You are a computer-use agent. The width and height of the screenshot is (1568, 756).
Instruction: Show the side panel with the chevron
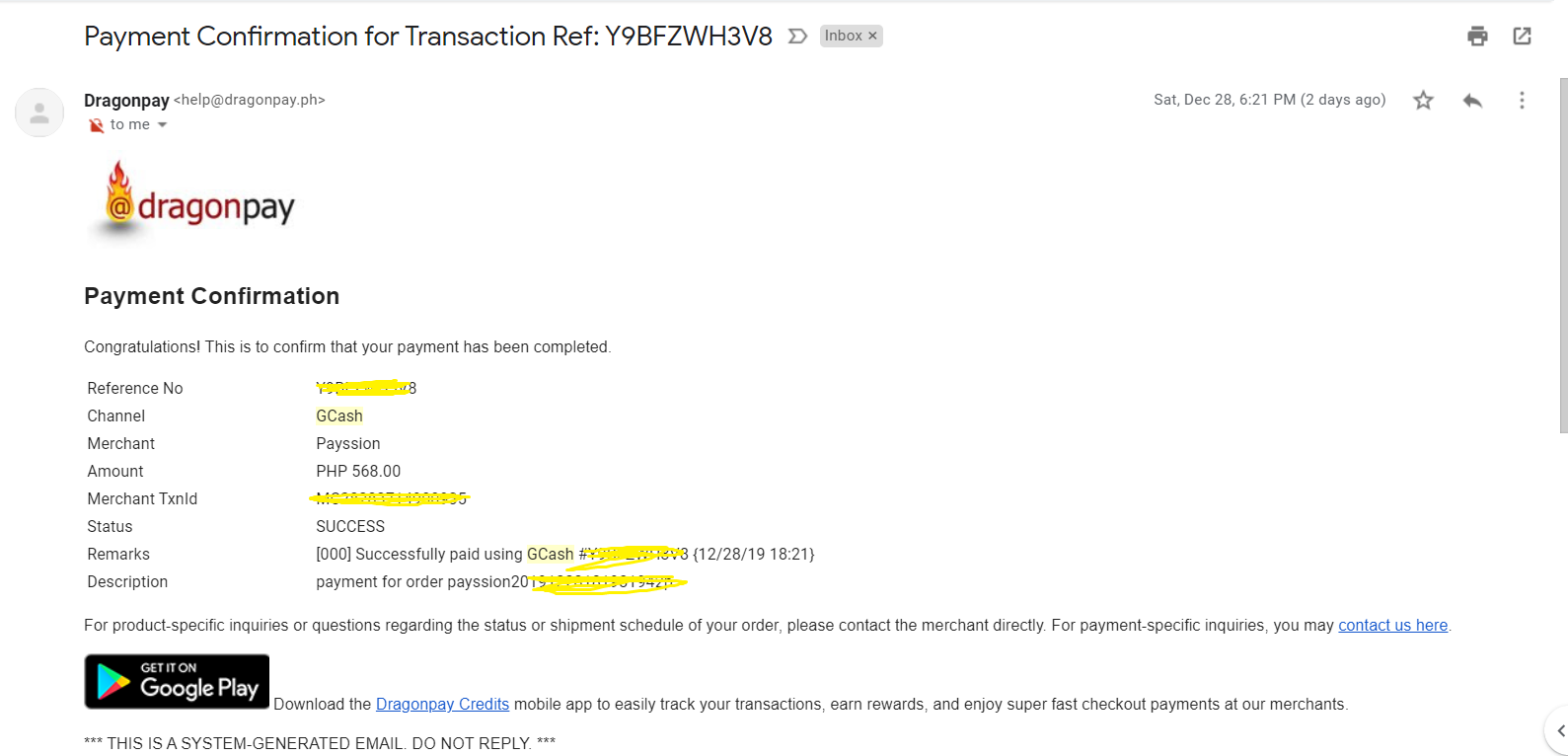(x=1560, y=730)
